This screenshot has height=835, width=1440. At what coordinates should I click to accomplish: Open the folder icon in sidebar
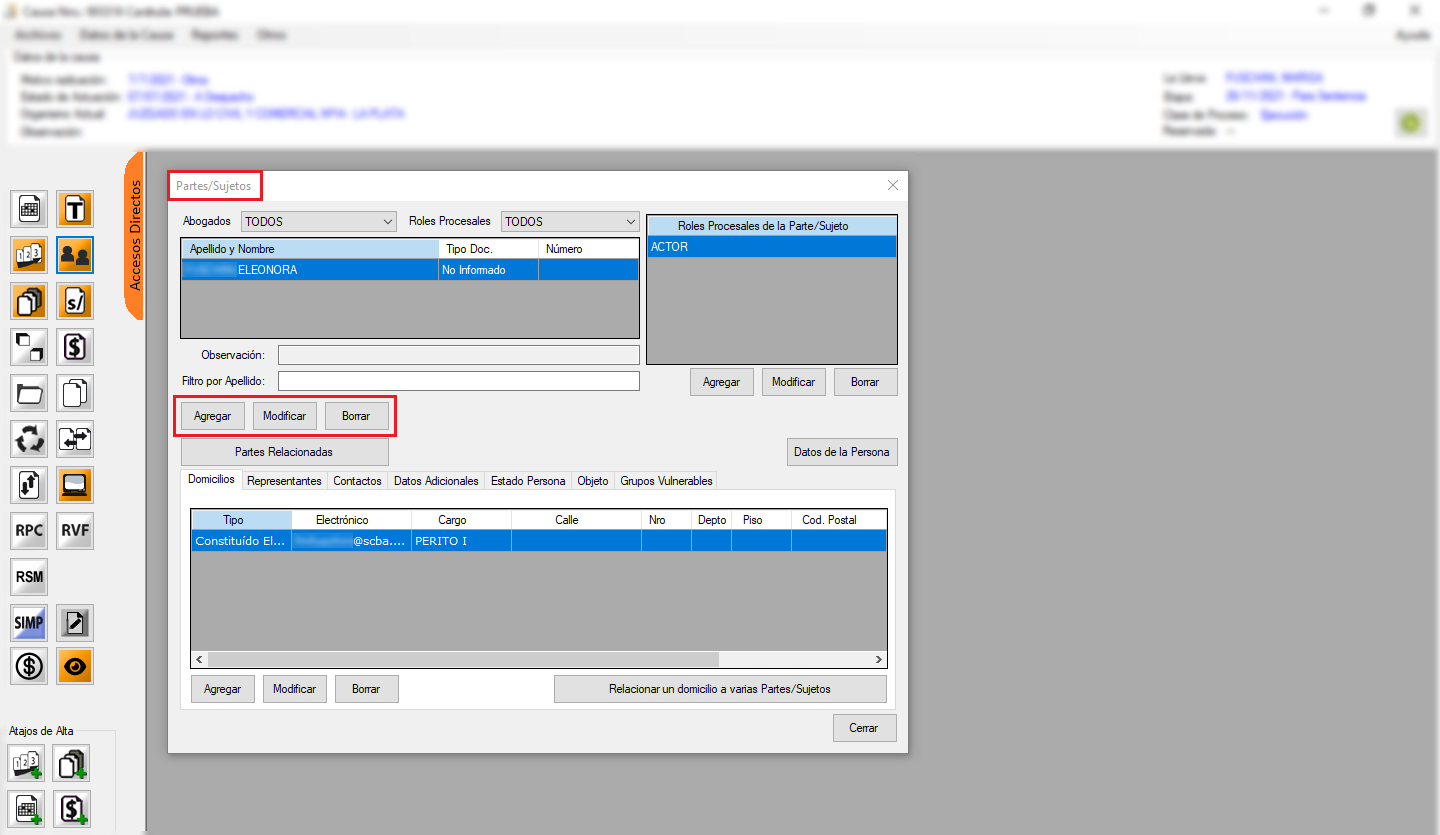coord(29,393)
